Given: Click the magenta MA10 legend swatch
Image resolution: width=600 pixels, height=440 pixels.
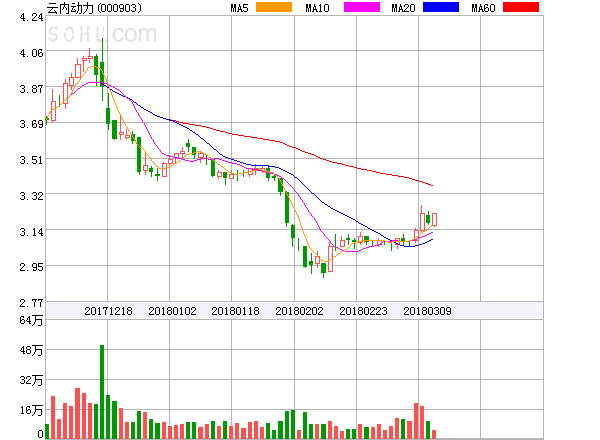Looking at the screenshot, I should 362,7.
